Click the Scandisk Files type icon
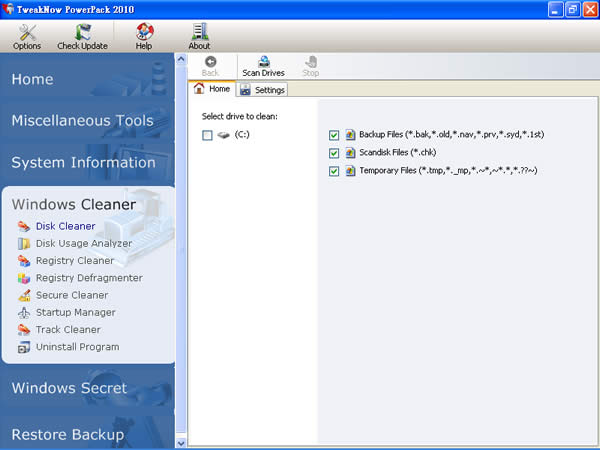Viewport: 600px width, 450px height. [350, 153]
